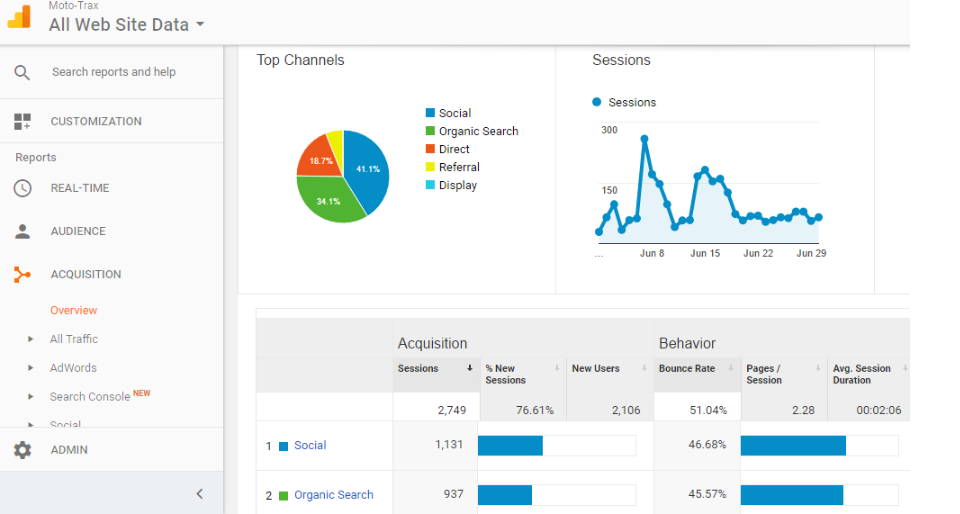960x514 pixels.
Task: Click the Real-Time clock icon
Action: (x=22, y=188)
